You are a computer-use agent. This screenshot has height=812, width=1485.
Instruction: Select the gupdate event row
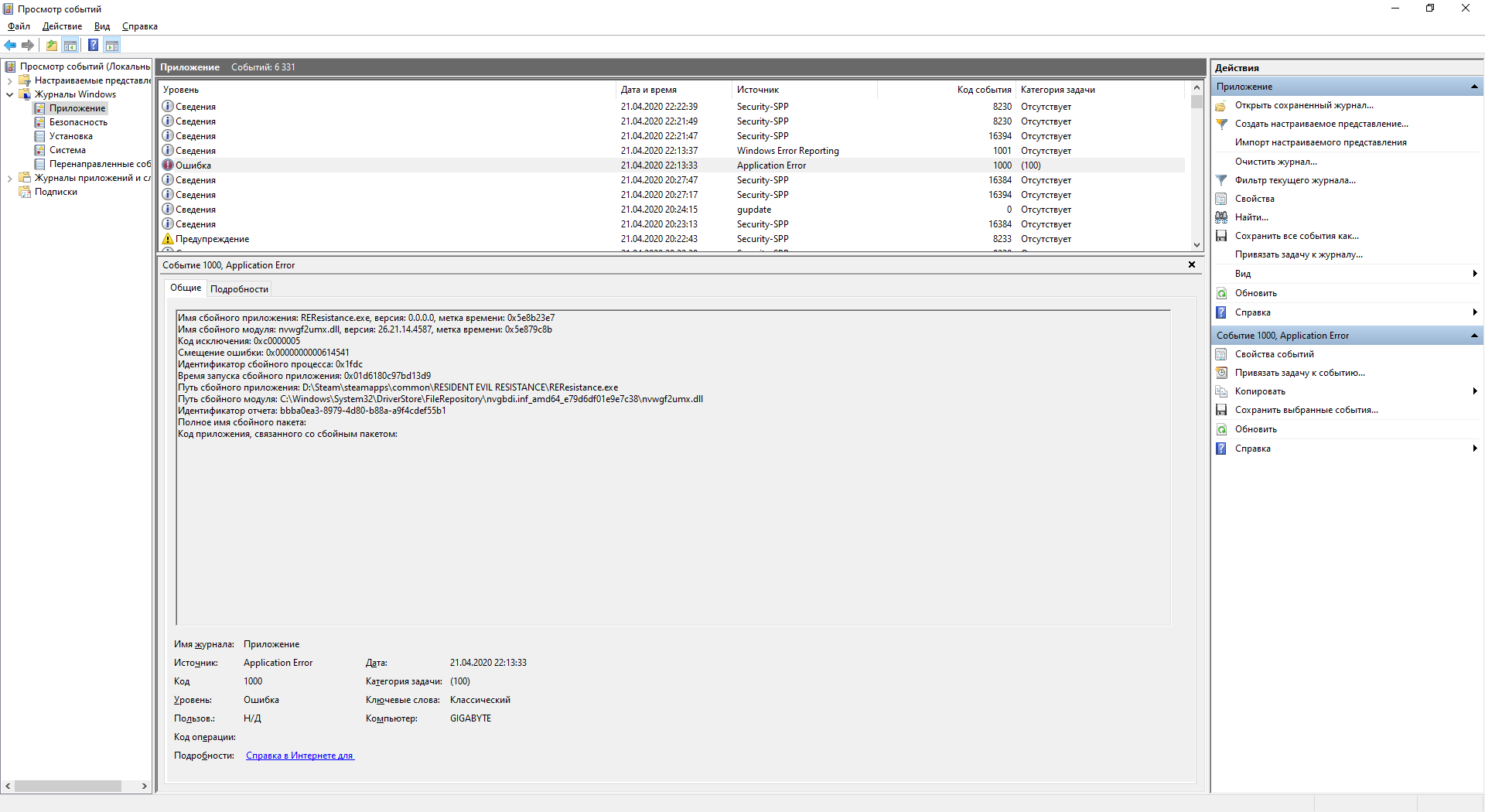(x=672, y=210)
